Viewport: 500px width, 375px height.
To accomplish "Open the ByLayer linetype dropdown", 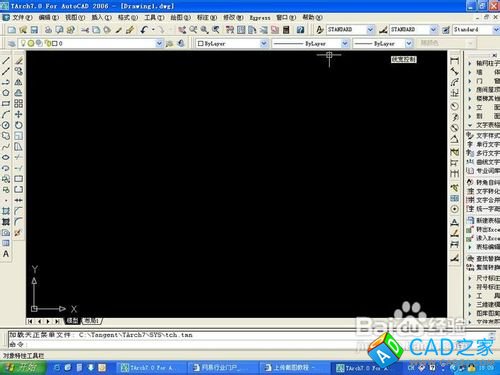I will click(x=345, y=43).
